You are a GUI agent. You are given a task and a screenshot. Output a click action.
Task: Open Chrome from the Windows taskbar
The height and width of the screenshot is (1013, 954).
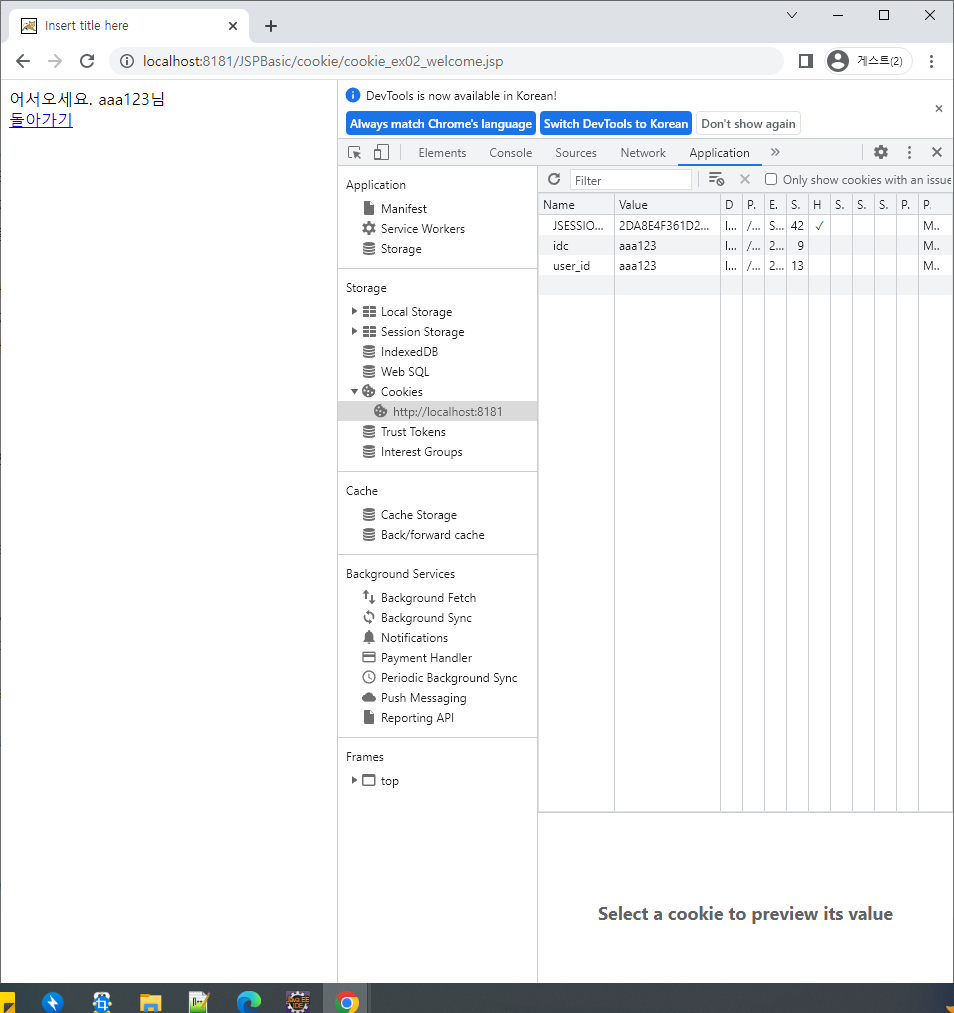click(x=347, y=1001)
